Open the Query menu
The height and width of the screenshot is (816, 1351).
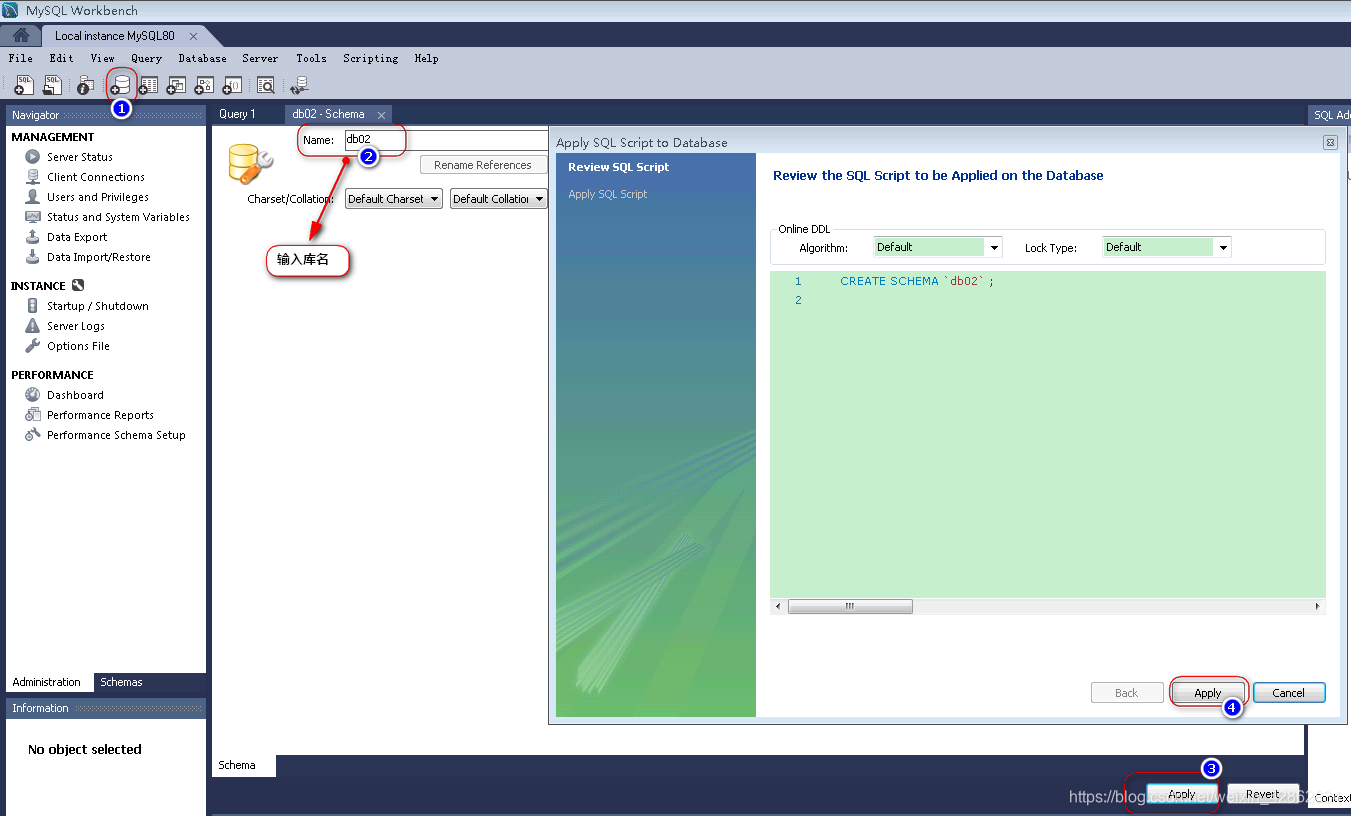[x=146, y=58]
